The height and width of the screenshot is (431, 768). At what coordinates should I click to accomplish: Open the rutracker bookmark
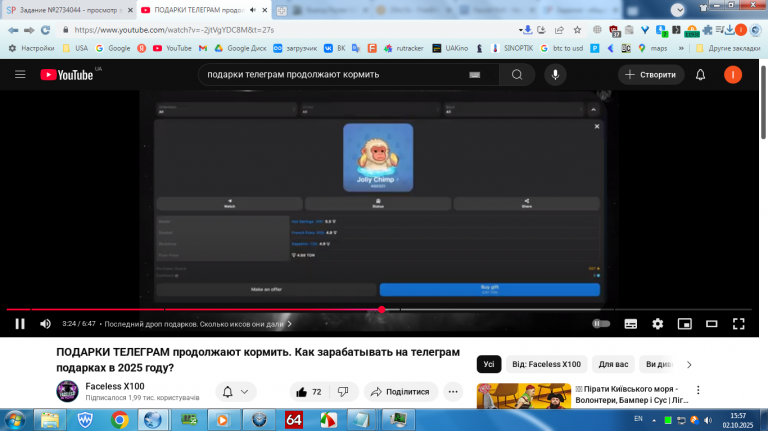(404, 48)
